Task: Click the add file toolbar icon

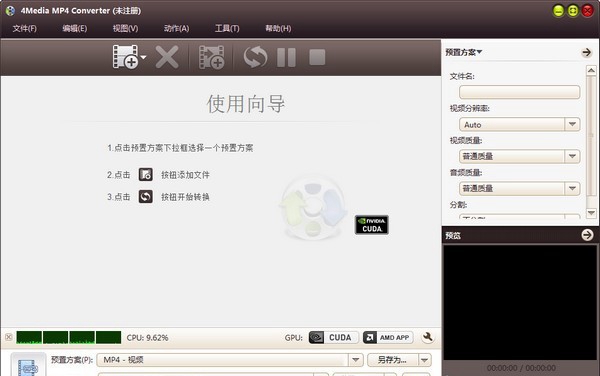Action: (126, 57)
